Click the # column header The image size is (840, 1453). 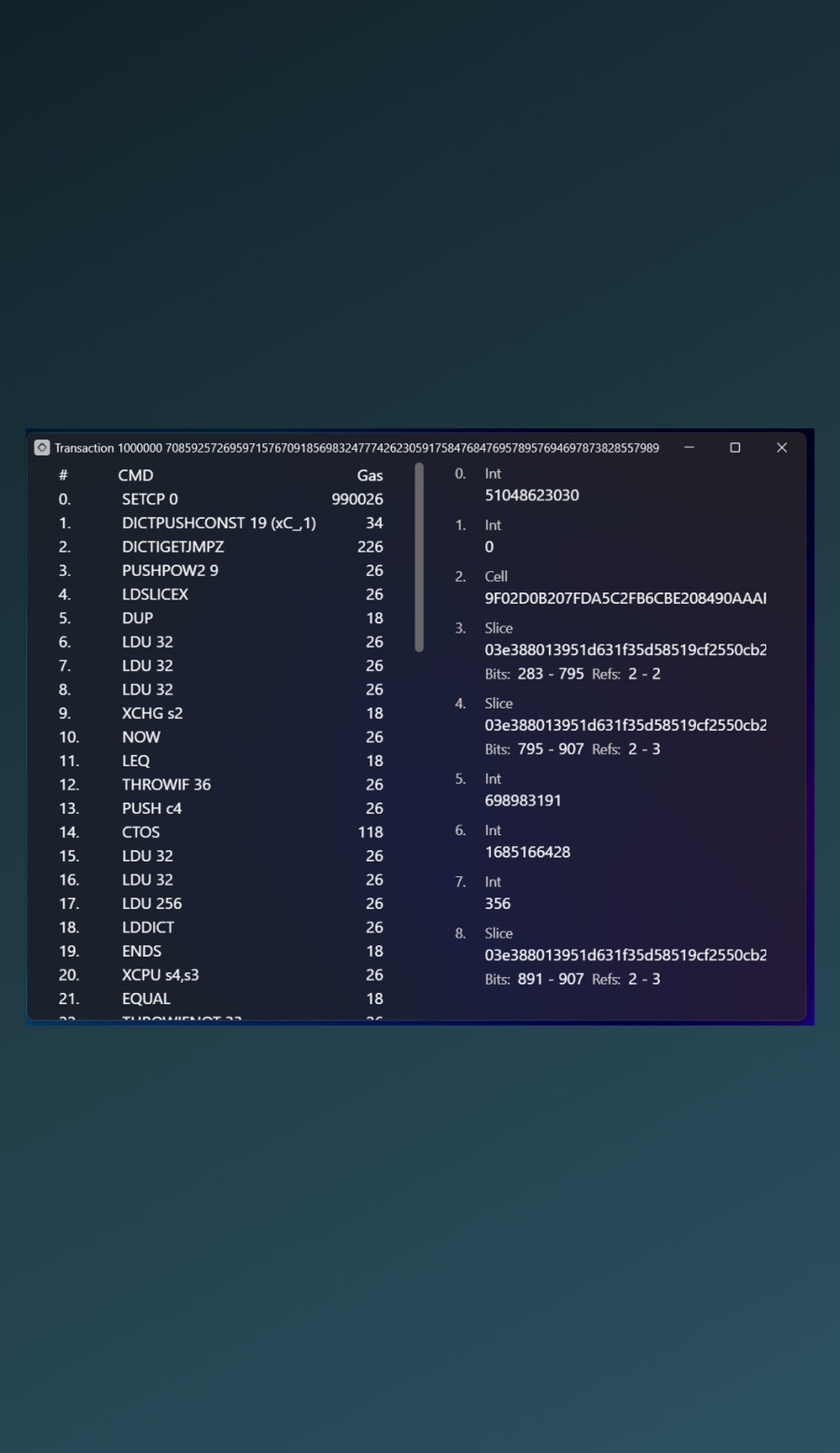(64, 475)
